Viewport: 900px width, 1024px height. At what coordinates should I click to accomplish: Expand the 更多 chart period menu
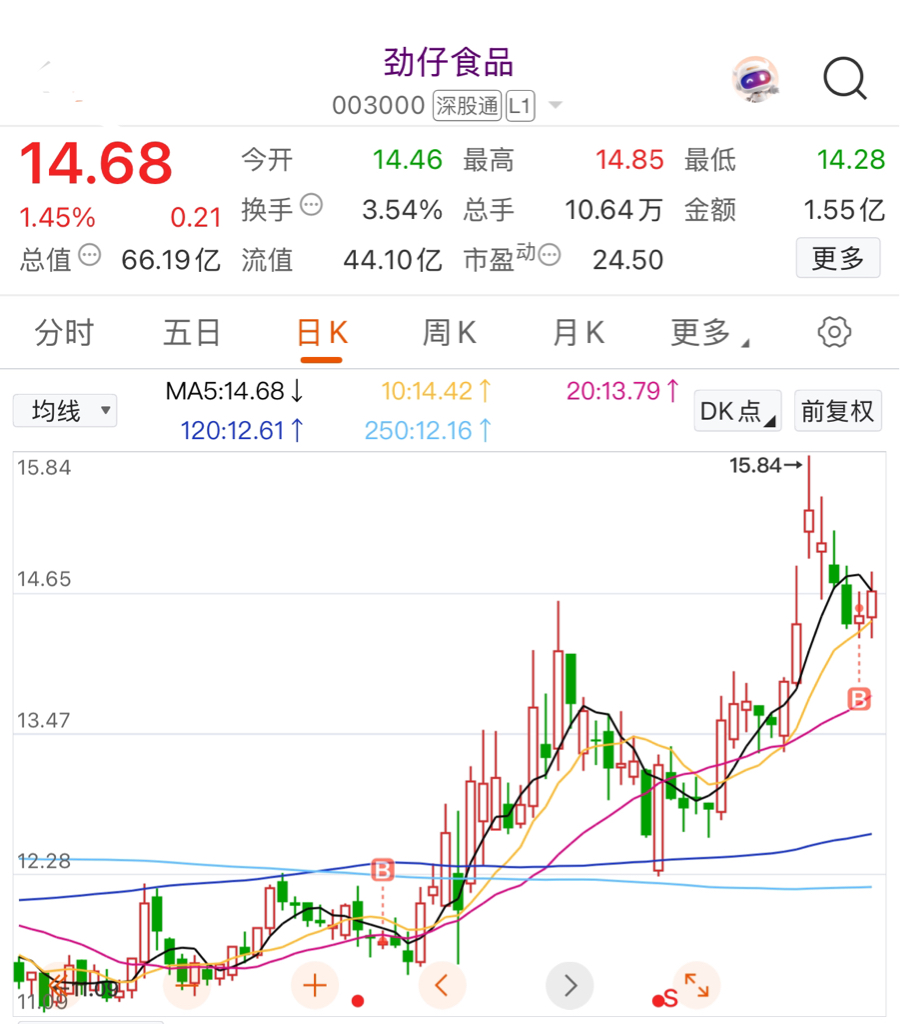coord(709,332)
